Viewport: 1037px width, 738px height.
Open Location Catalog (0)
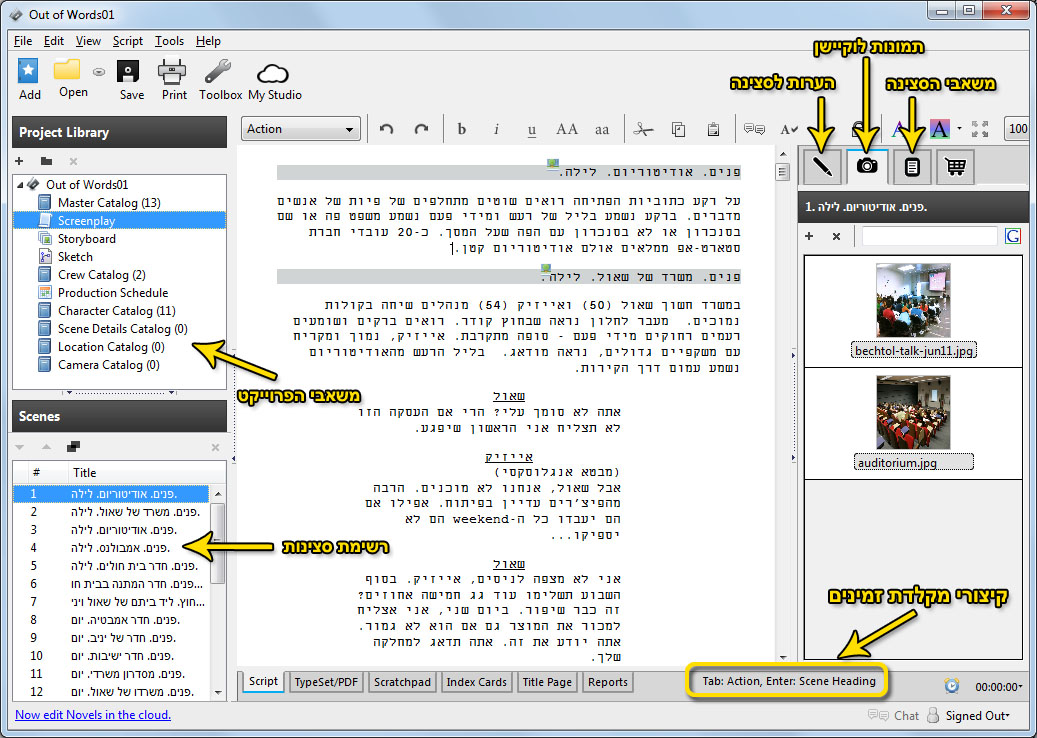[111, 347]
